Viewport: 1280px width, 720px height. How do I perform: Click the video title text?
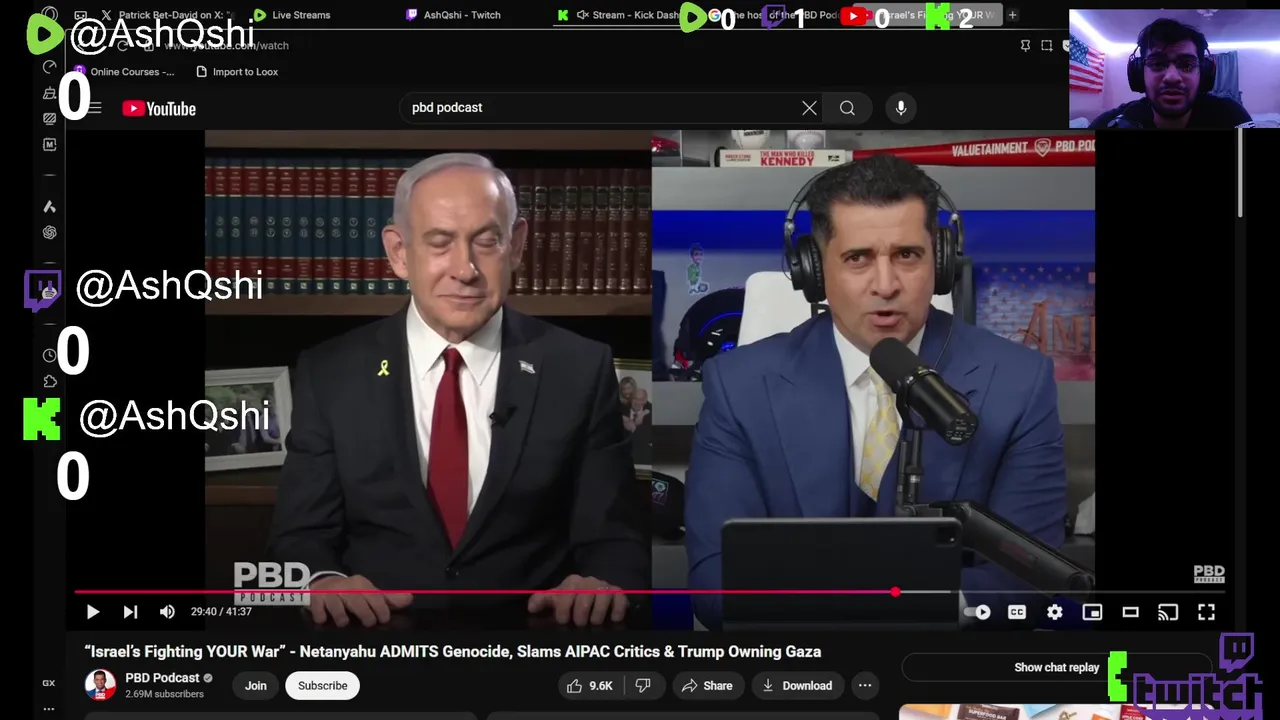click(453, 652)
